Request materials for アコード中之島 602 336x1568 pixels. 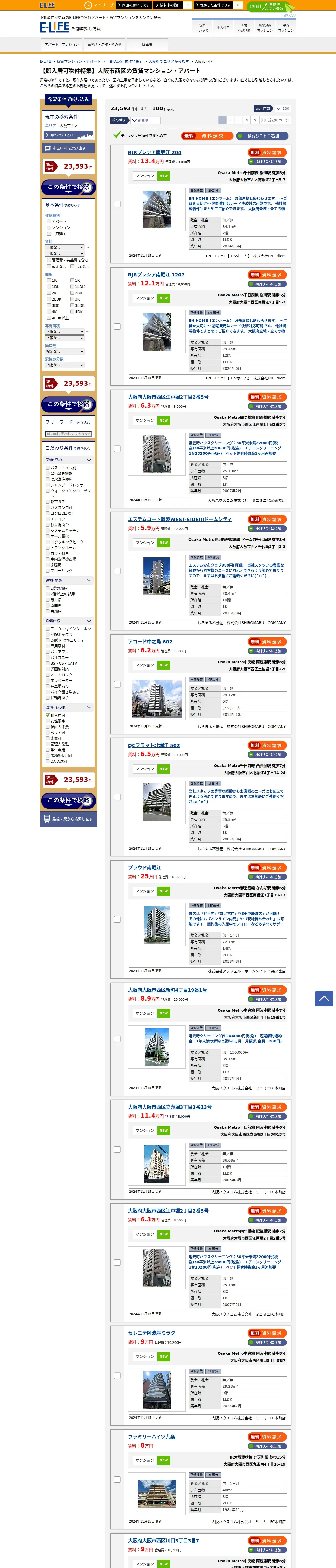point(267,642)
